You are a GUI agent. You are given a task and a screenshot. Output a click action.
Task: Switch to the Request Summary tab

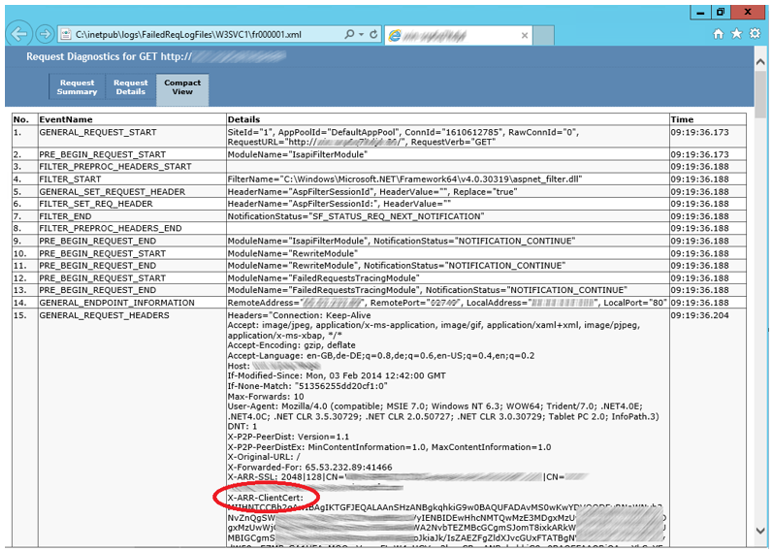pos(77,87)
